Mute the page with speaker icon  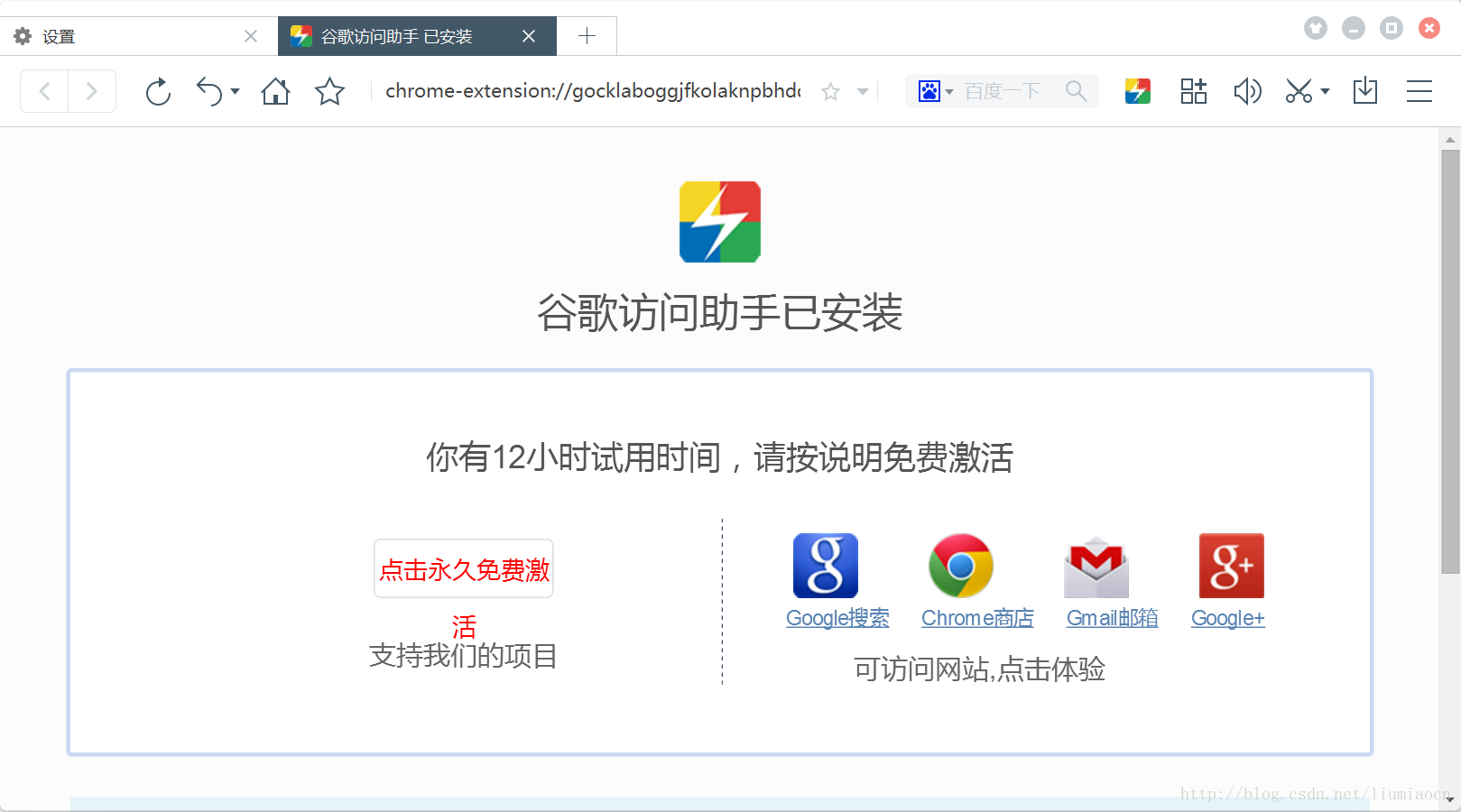point(1247,91)
